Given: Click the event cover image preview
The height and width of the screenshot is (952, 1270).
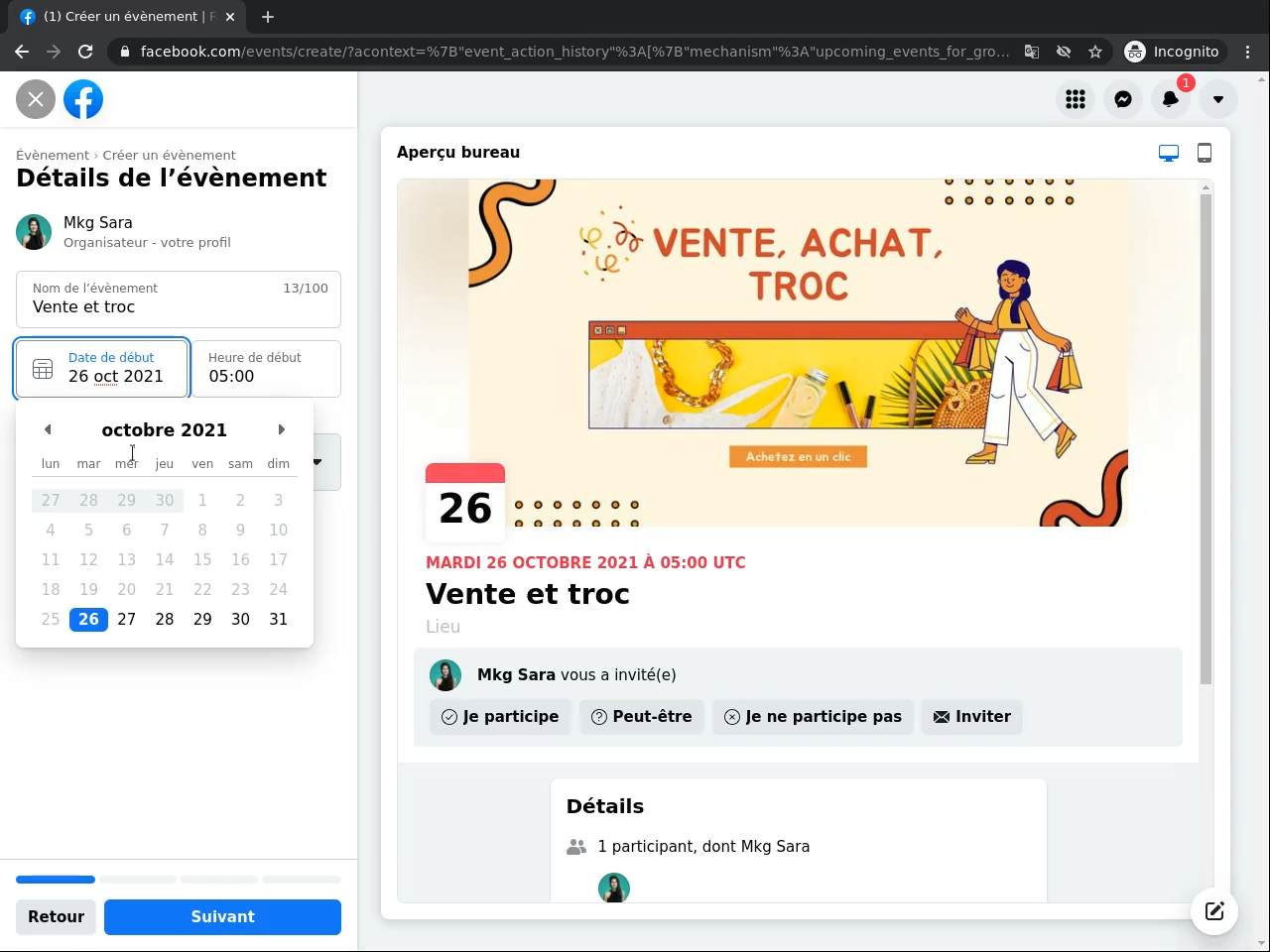Looking at the screenshot, I should click(x=798, y=353).
